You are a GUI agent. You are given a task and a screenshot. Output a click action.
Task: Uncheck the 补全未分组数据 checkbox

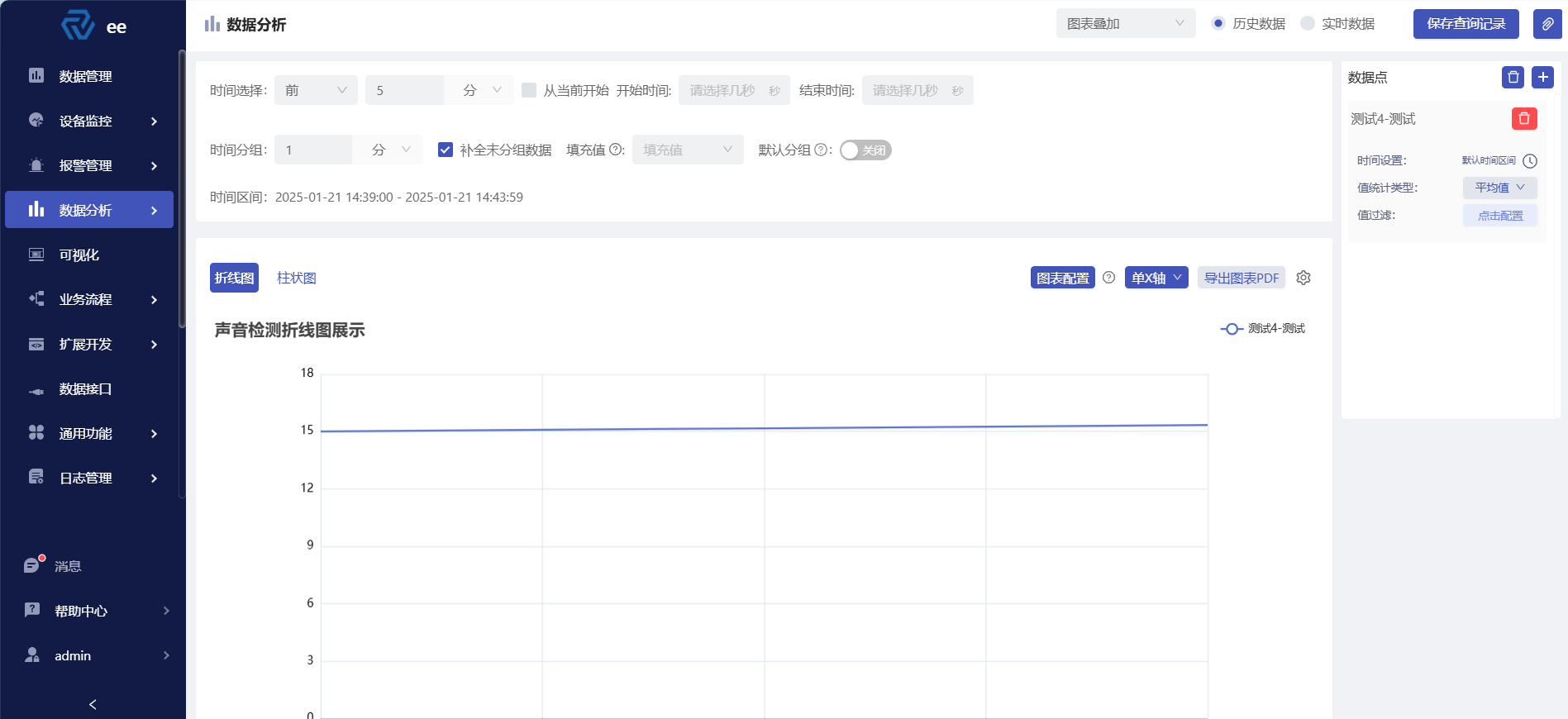coord(446,150)
